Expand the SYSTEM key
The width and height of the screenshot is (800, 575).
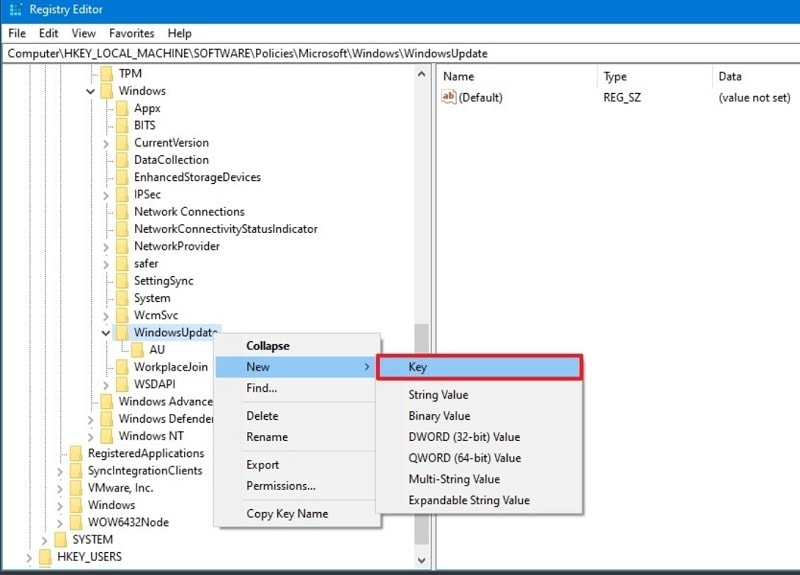pos(44,540)
